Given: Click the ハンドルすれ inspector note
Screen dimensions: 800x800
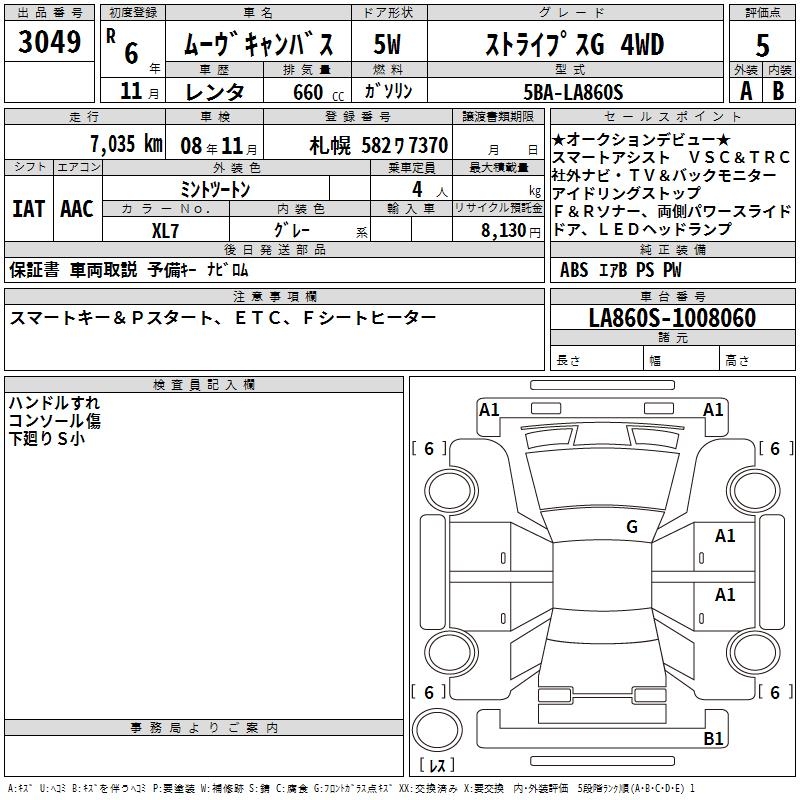Looking at the screenshot, I should point(54,403).
